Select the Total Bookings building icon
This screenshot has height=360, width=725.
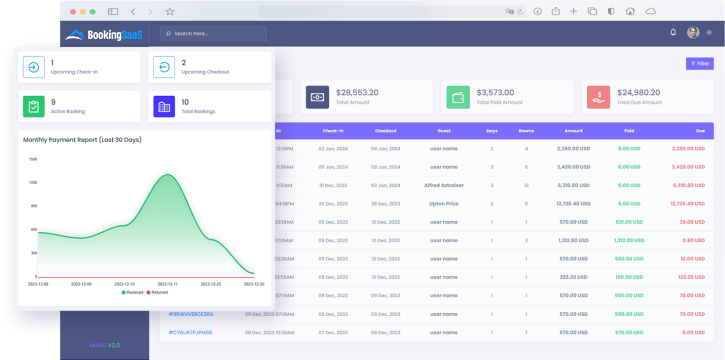point(164,106)
